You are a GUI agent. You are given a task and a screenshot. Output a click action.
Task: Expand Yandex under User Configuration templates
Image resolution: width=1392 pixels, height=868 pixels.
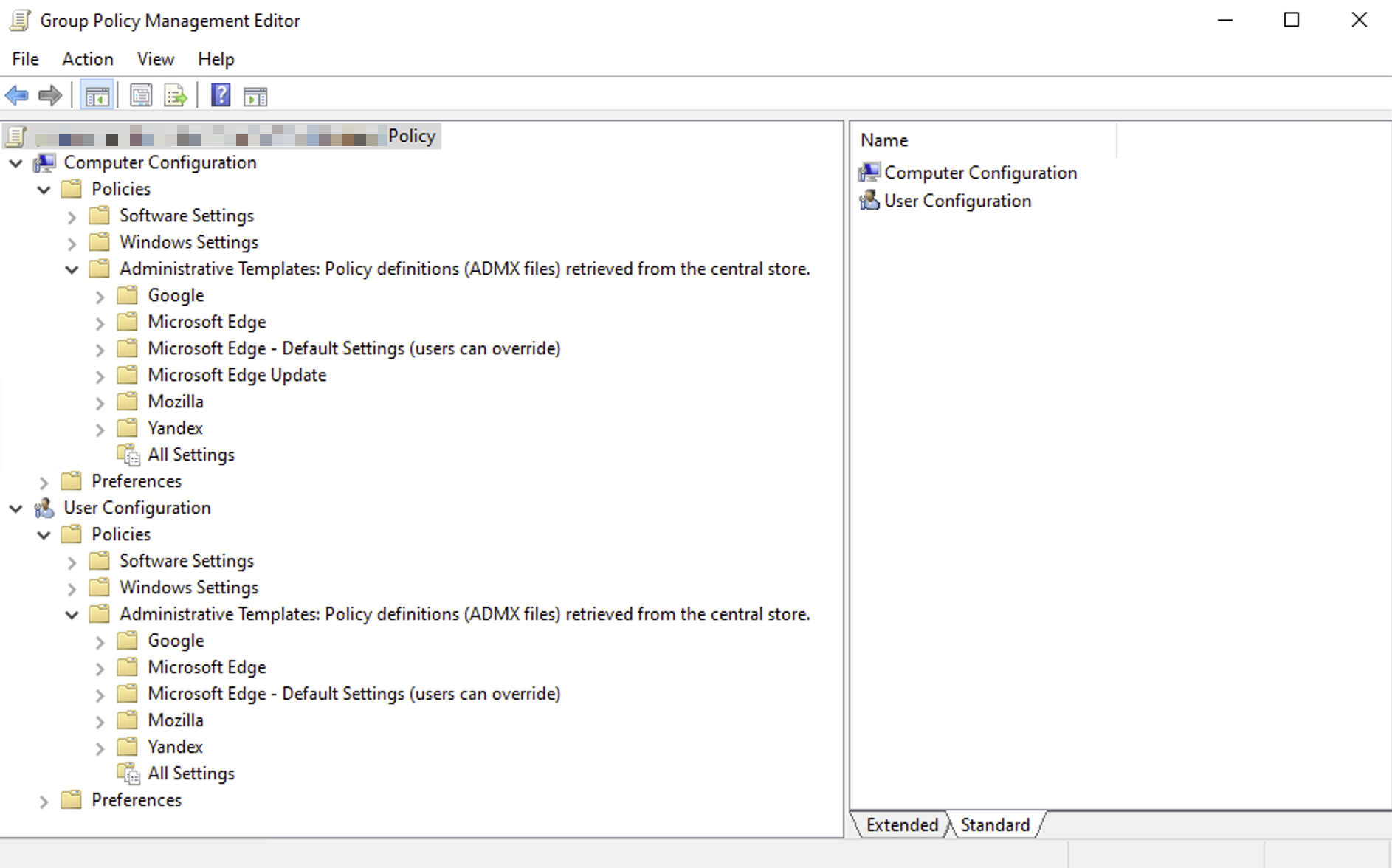point(100,748)
